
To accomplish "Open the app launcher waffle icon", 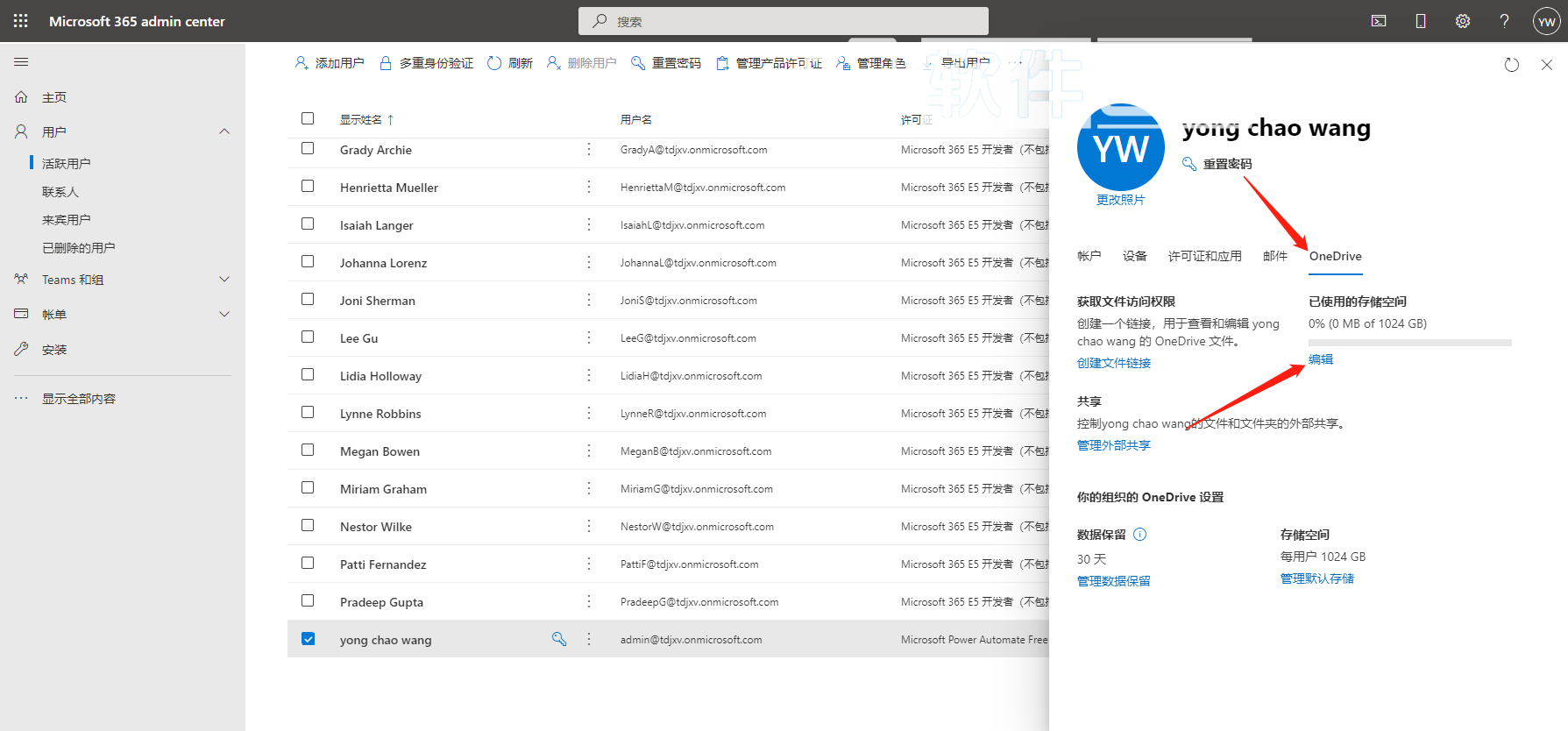I will [x=21, y=21].
